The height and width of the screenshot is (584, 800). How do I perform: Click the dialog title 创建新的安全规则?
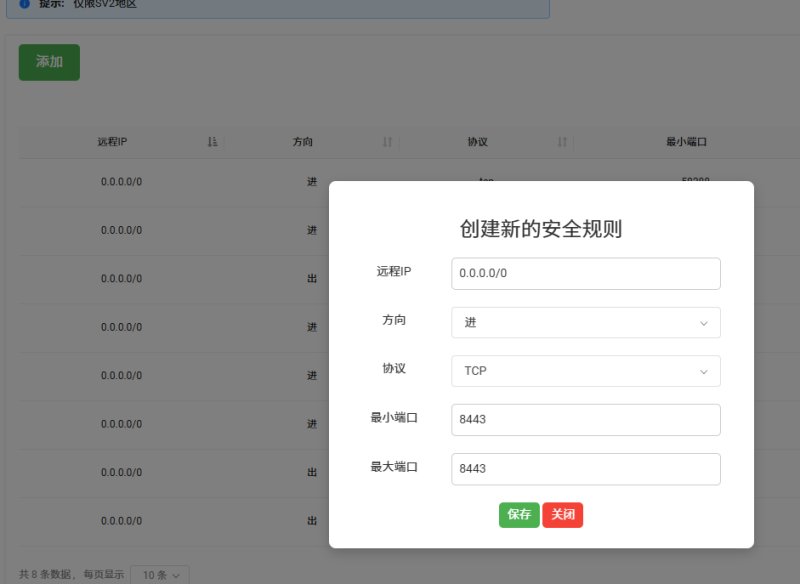(x=541, y=228)
